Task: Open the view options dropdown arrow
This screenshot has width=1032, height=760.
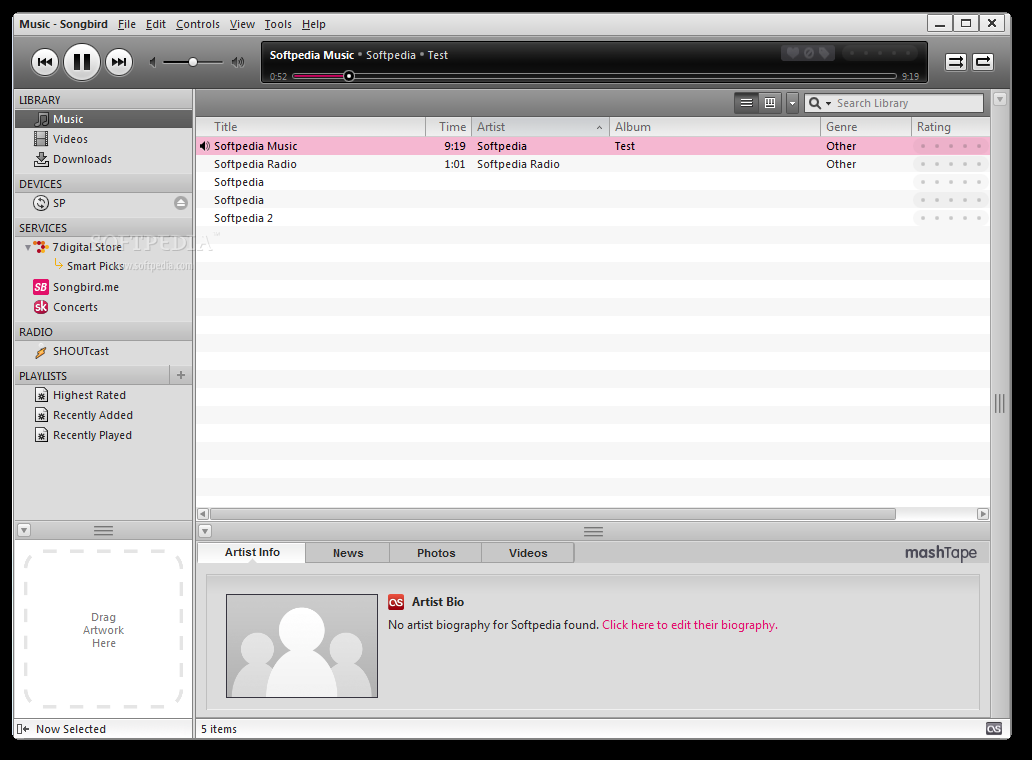Action: click(x=792, y=102)
